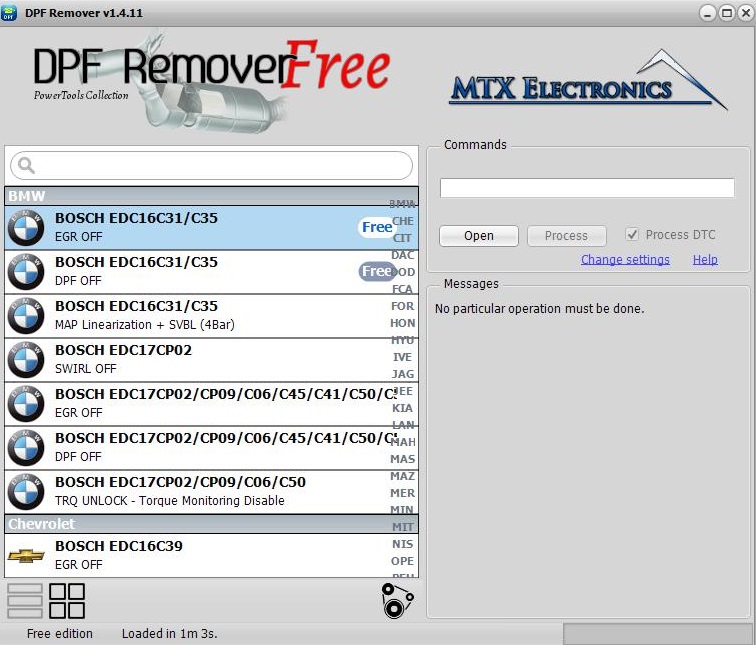
Task: Click the Commands text field
Action: 587,188
